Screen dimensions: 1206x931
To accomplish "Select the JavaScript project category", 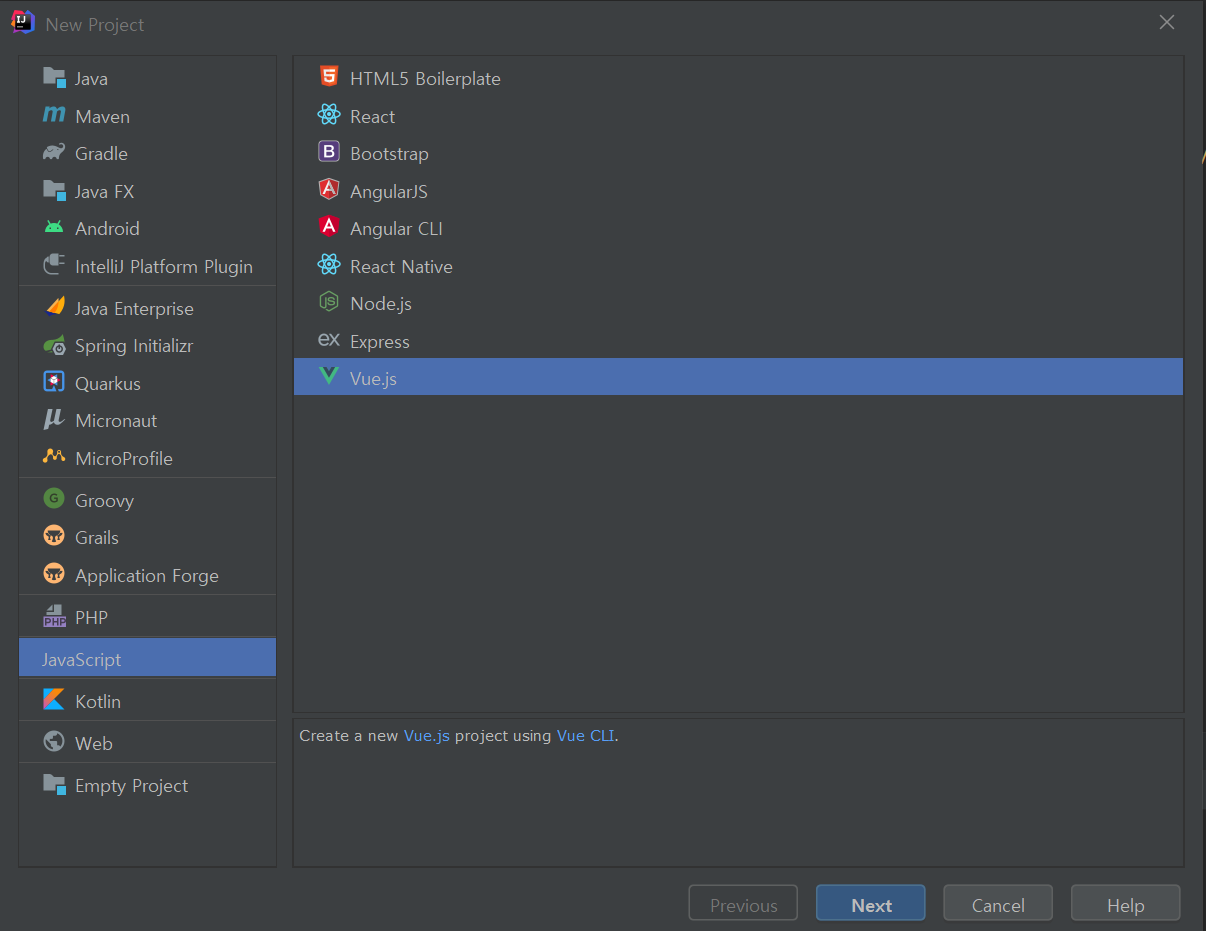I will [147, 659].
